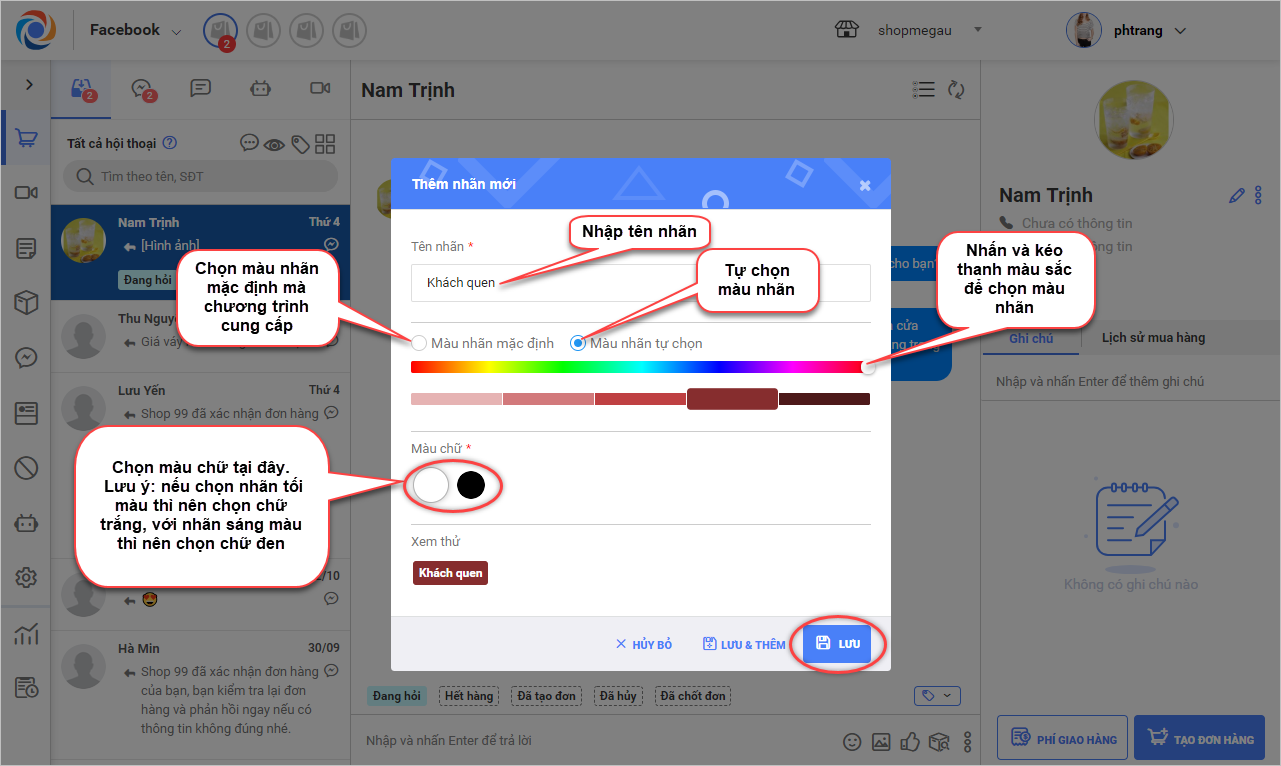
Task: Select the Màu nhãn mặc định radio button
Action: [419, 343]
